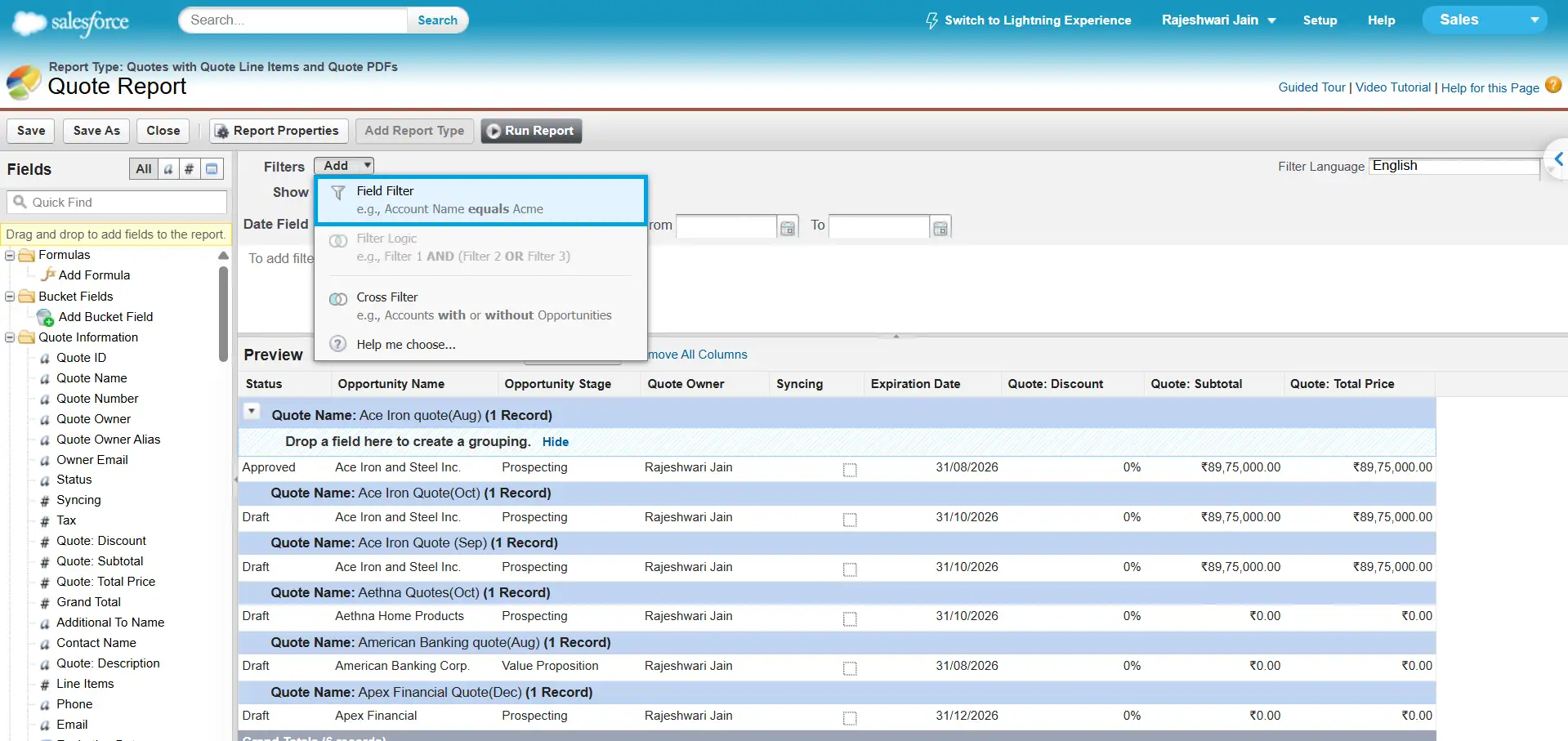Viewport: 1568px width, 741px height.
Task: Collapse the Bucket Fields tree node
Action: (x=10, y=297)
